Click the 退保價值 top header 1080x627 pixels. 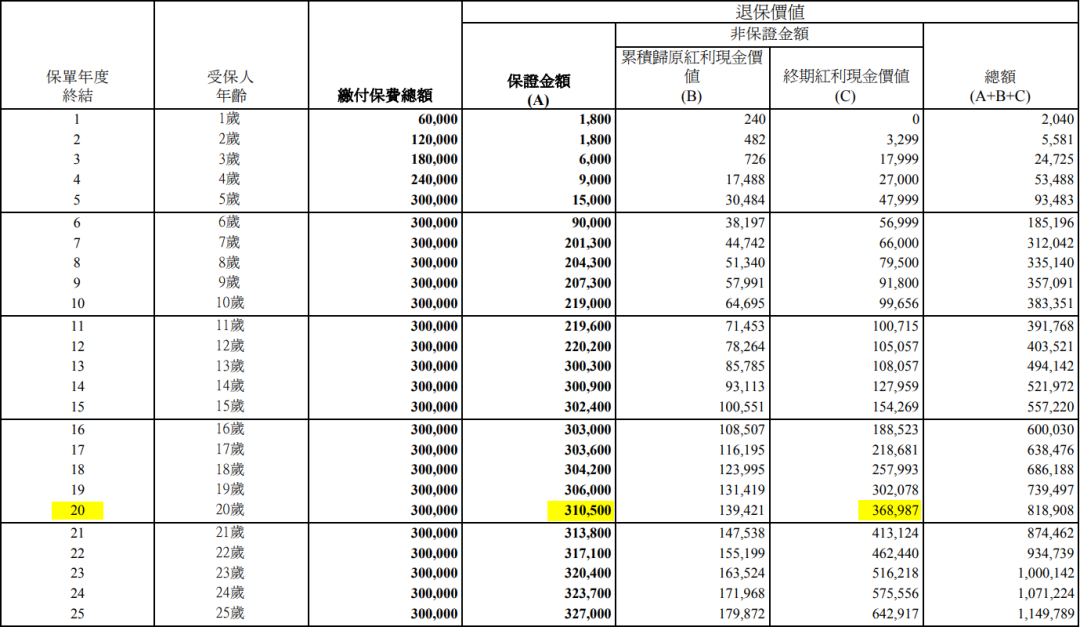pos(770,12)
